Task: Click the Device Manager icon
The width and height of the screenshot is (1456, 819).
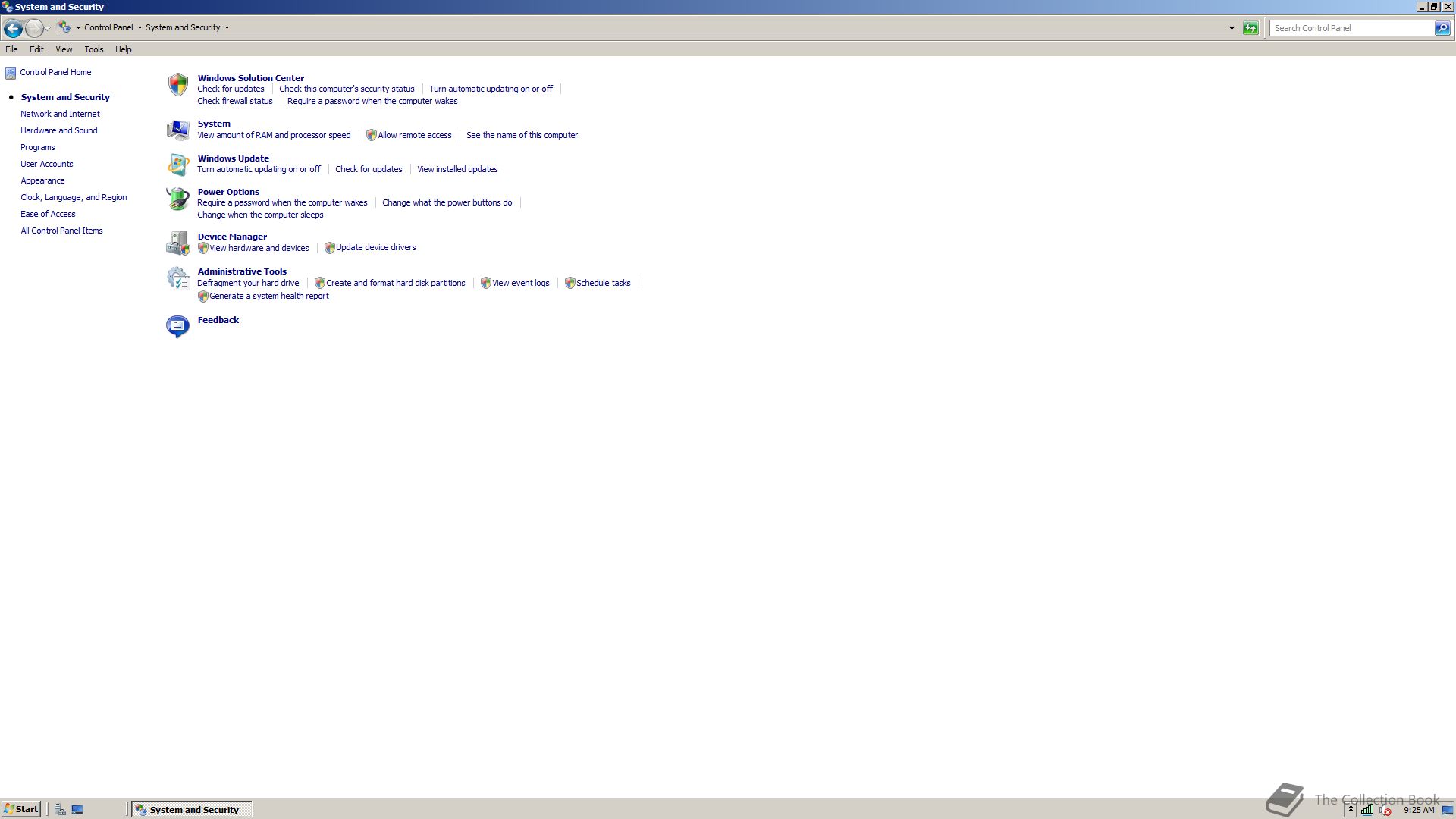Action: 178,243
